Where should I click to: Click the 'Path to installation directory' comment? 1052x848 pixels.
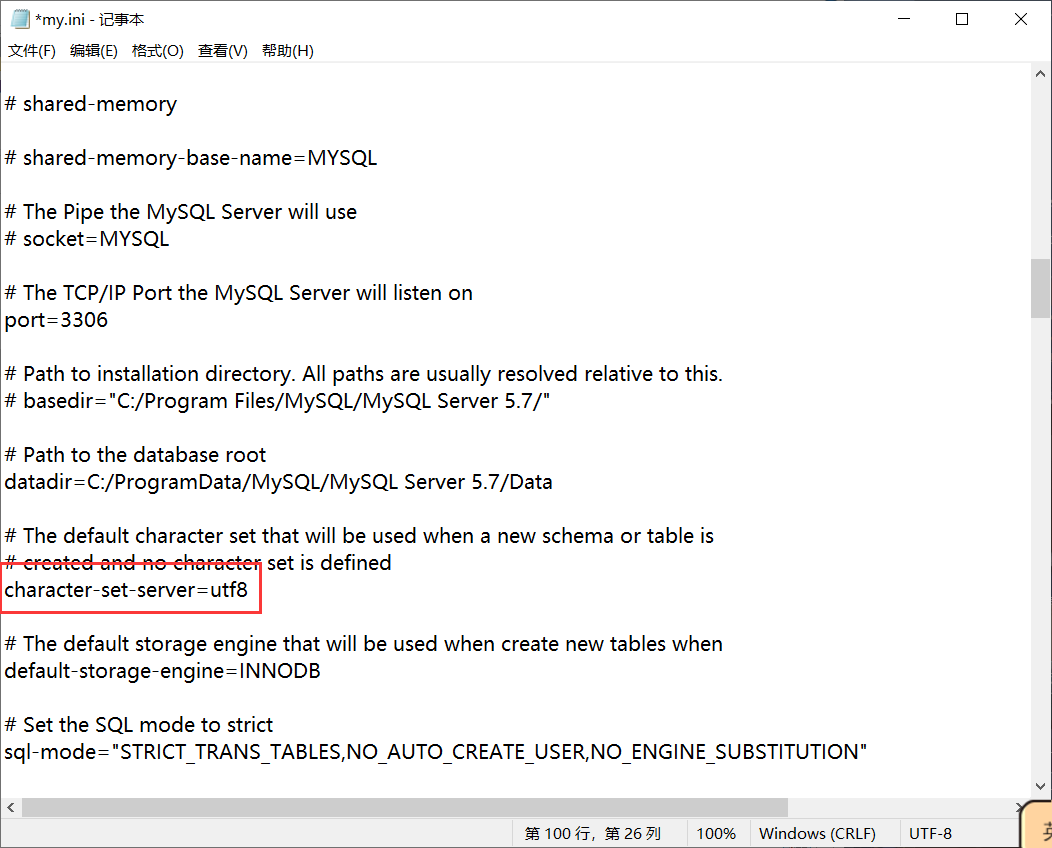(364, 374)
